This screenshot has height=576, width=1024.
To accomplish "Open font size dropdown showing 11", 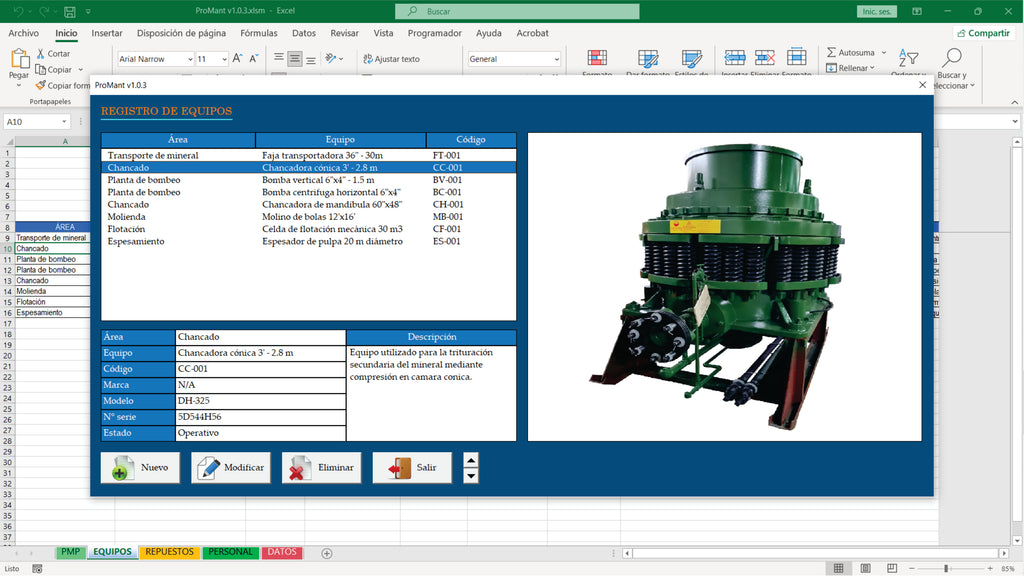I will 224,59.
